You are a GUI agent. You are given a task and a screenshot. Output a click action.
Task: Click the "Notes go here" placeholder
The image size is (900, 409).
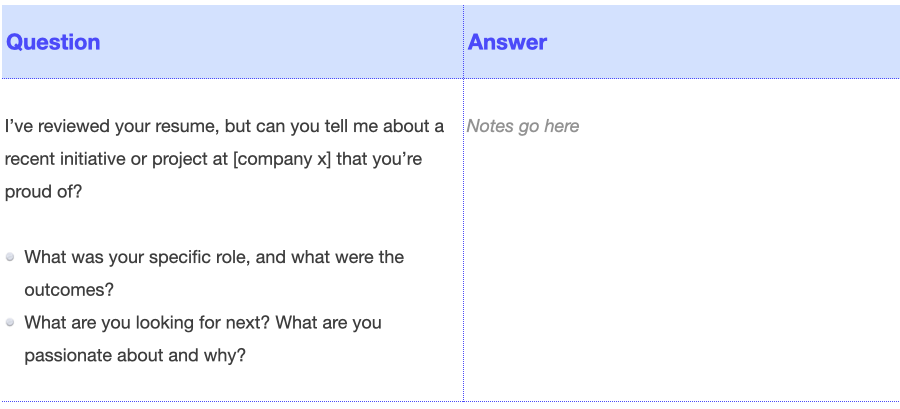click(x=523, y=126)
